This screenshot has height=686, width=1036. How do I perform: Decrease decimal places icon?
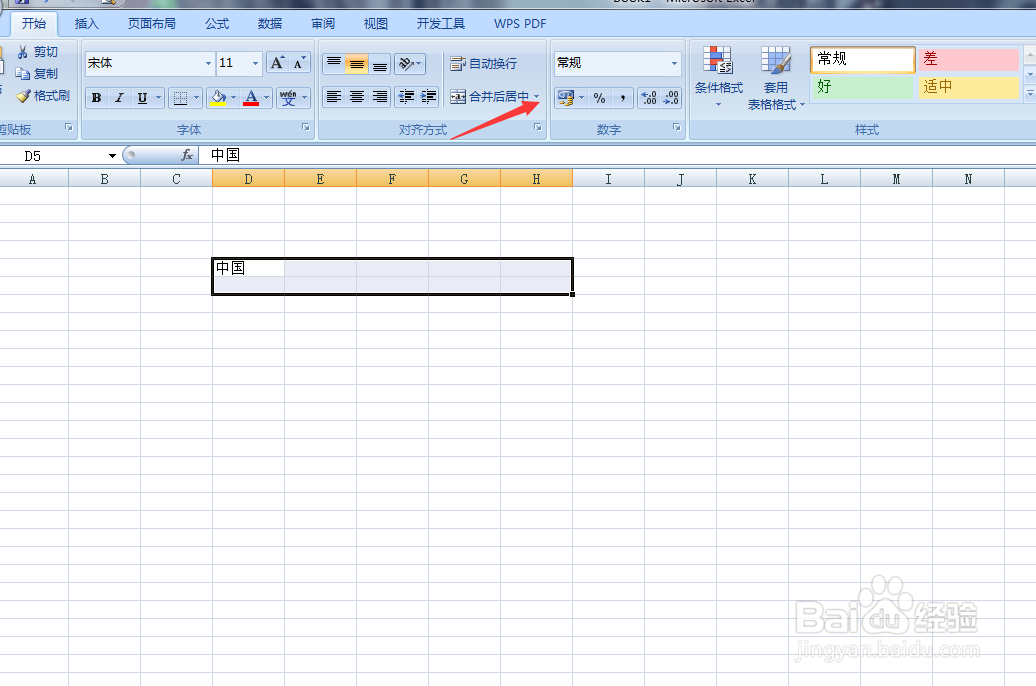pyautogui.click(x=671, y=98)
